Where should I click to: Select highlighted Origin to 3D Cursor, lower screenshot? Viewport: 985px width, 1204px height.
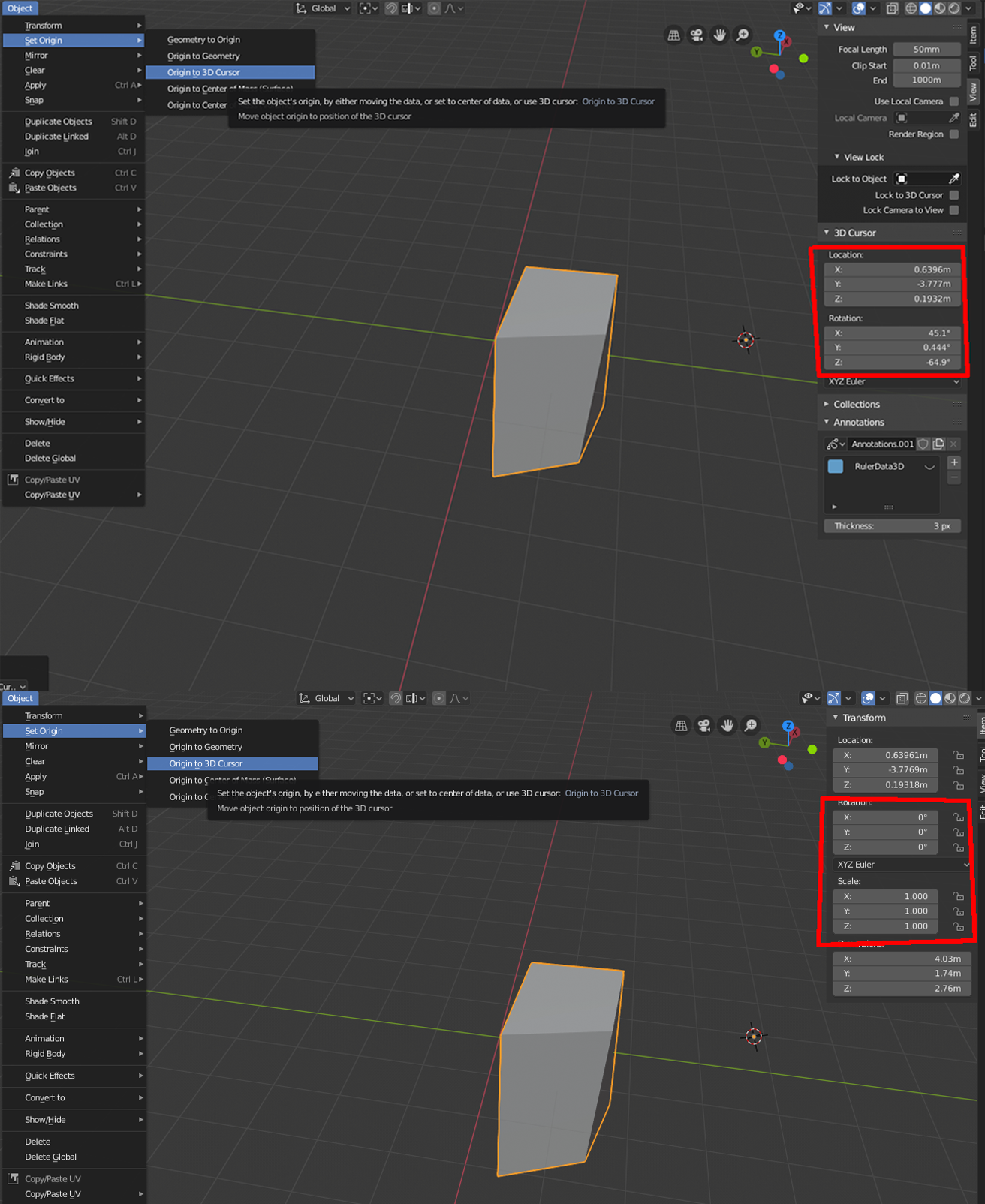233,763
